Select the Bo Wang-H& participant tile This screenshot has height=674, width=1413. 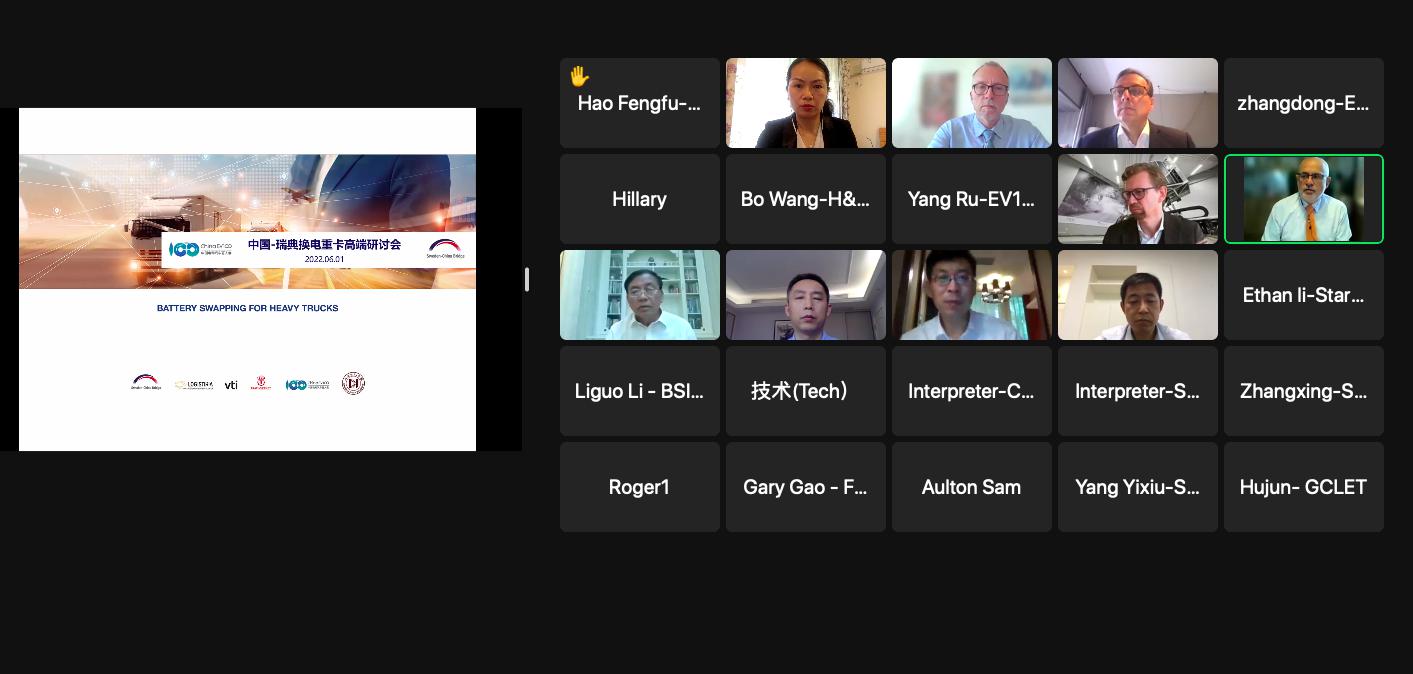pos(806,199)
